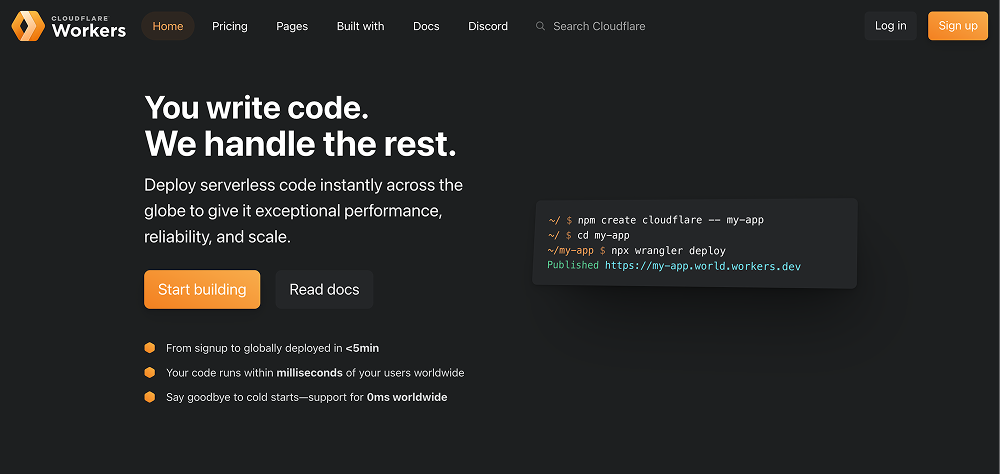Click hexagon bullet beside "Say goodbye" line
1000x474 pixels.
point(150,397)
